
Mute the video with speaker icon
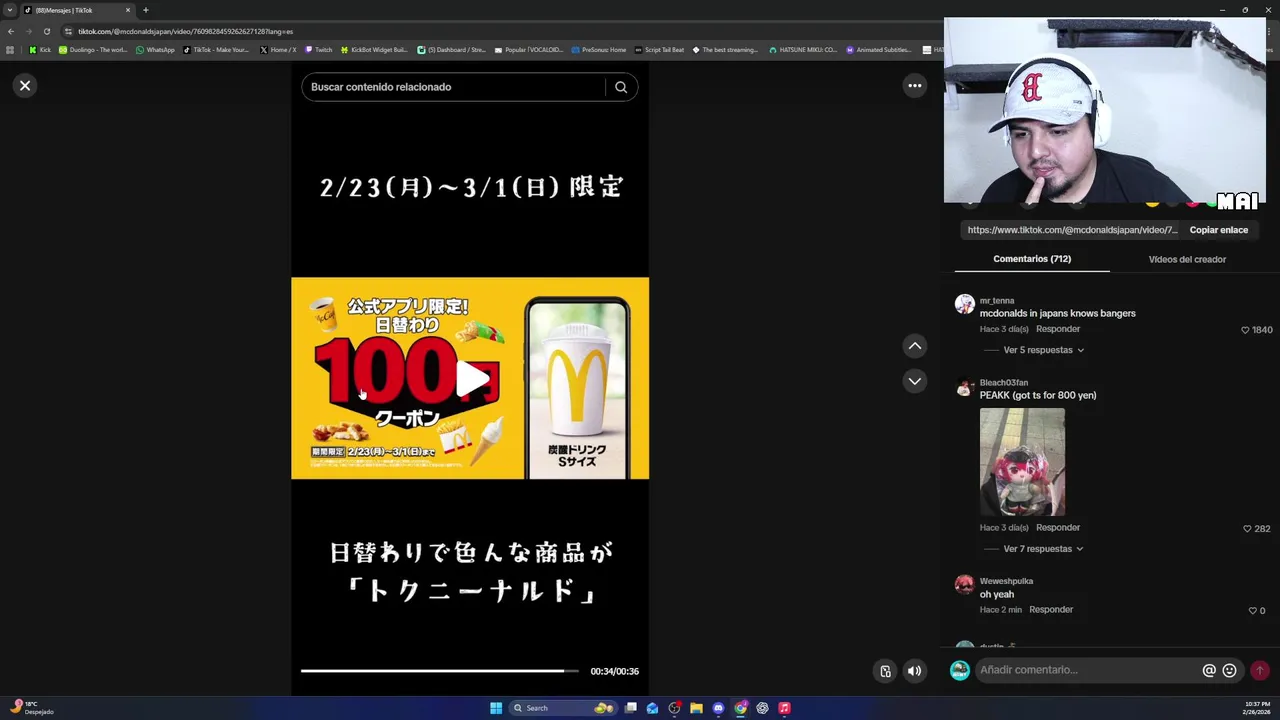914,671
